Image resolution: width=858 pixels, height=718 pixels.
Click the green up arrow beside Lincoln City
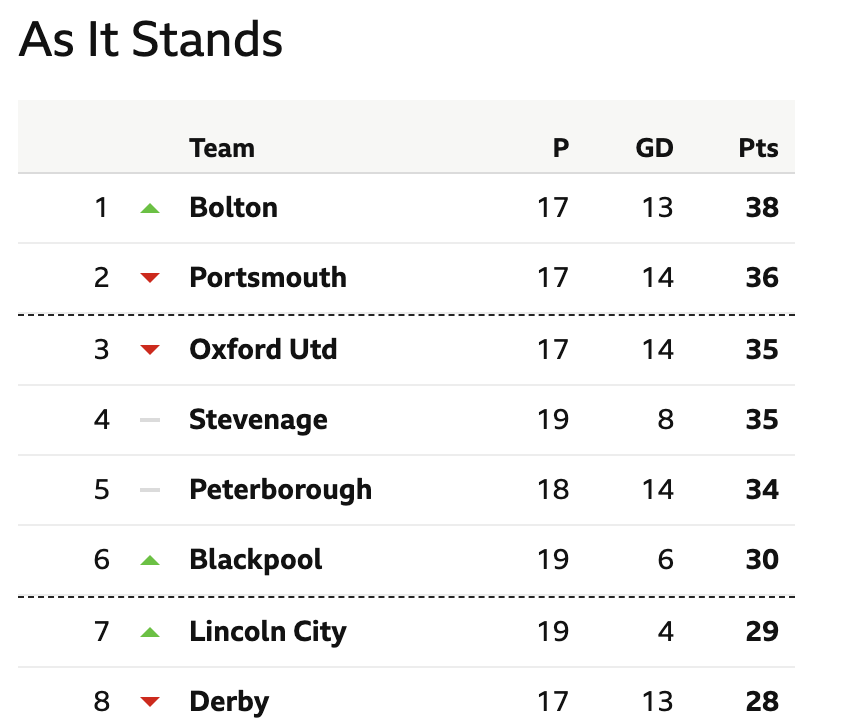(150, 633)
